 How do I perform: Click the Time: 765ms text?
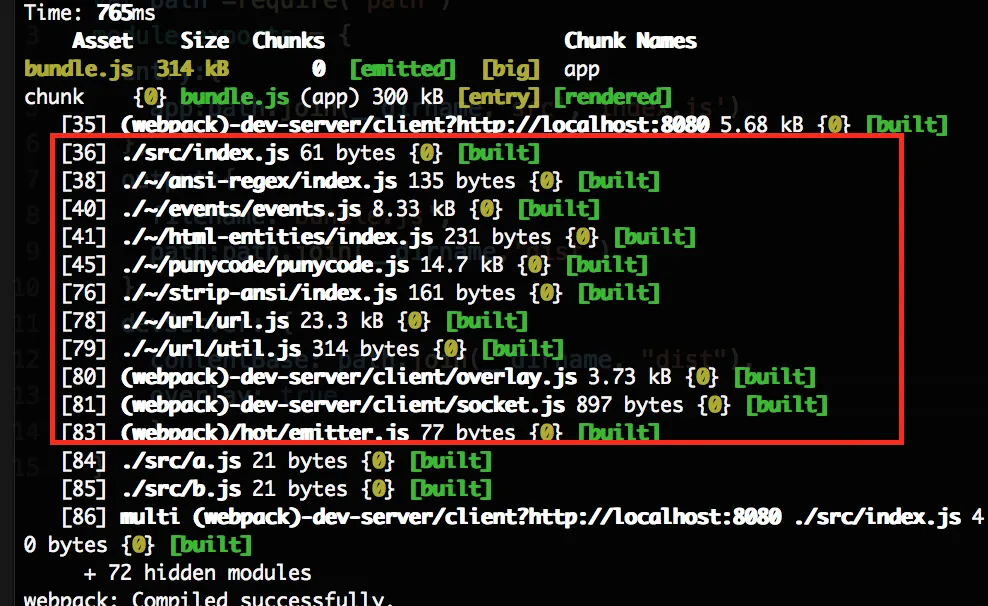click(89, 13)
